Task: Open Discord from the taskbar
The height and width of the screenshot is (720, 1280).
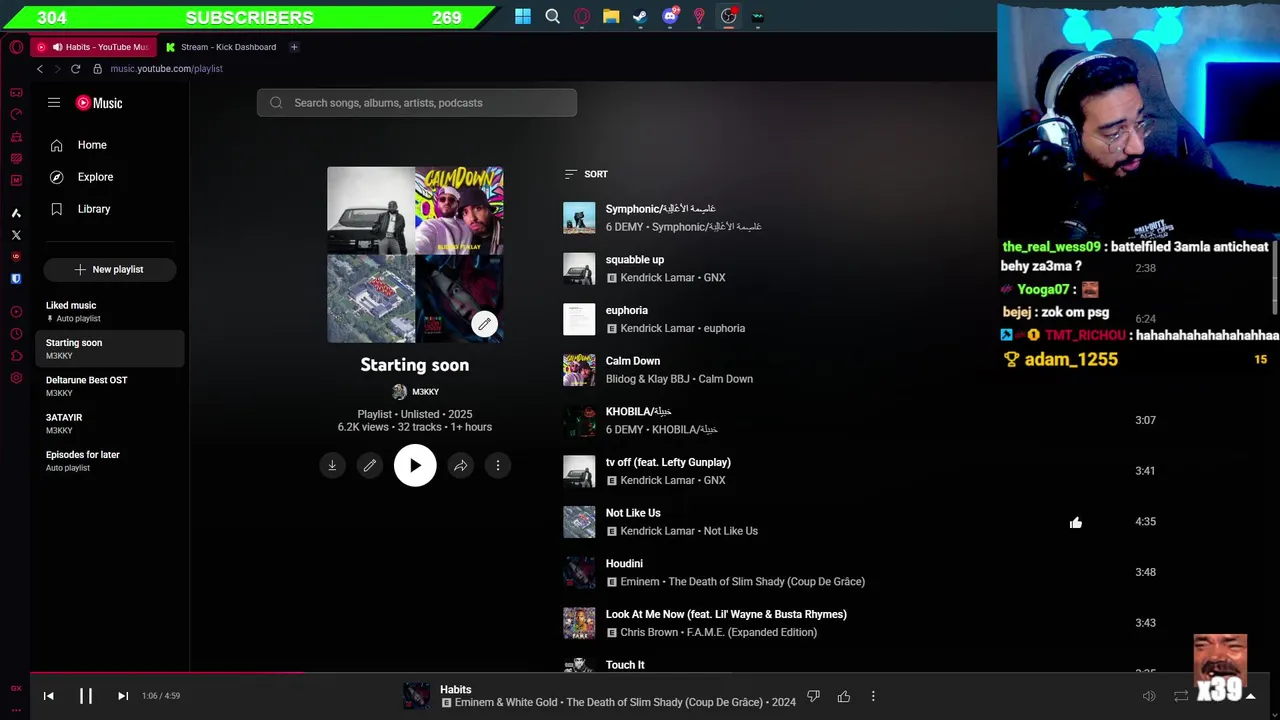Action: (670, 16)
